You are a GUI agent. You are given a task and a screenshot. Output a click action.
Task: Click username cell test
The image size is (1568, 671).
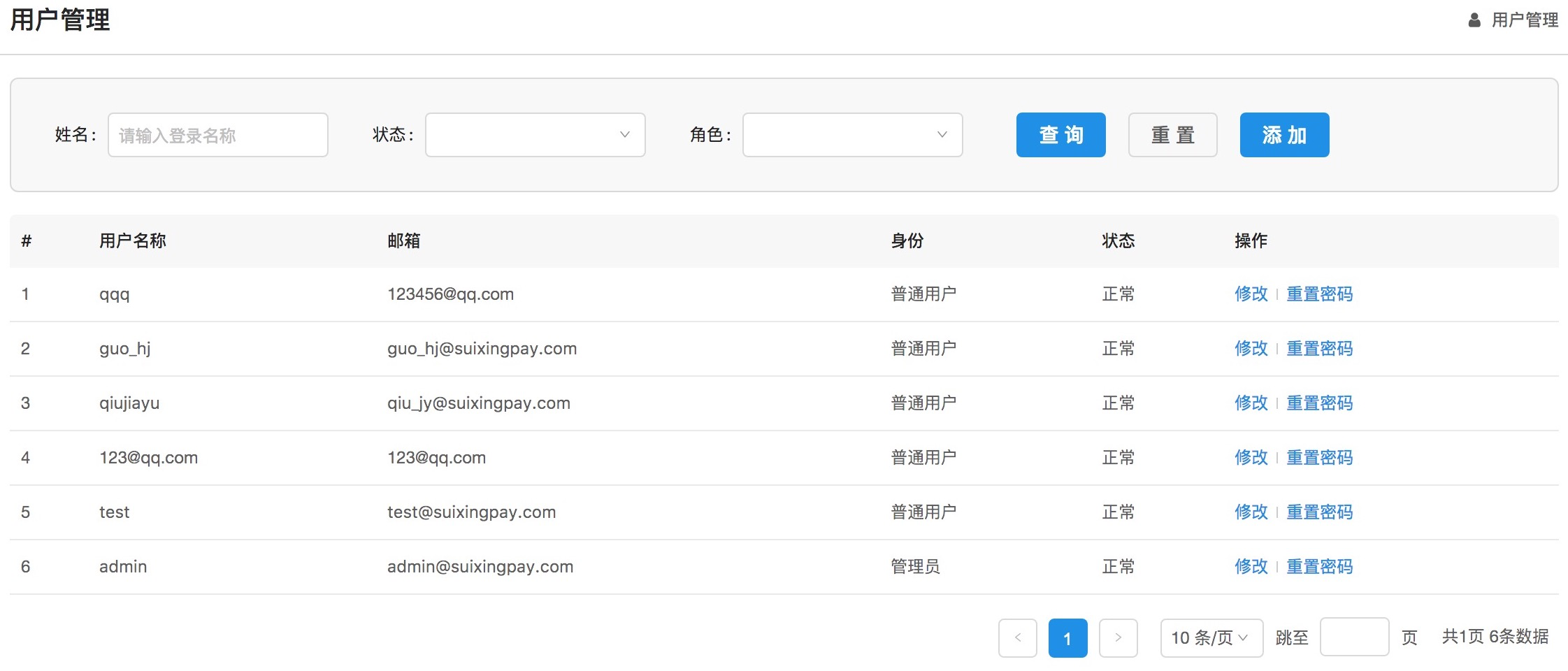pyautogui.click(x=115, y=512)
